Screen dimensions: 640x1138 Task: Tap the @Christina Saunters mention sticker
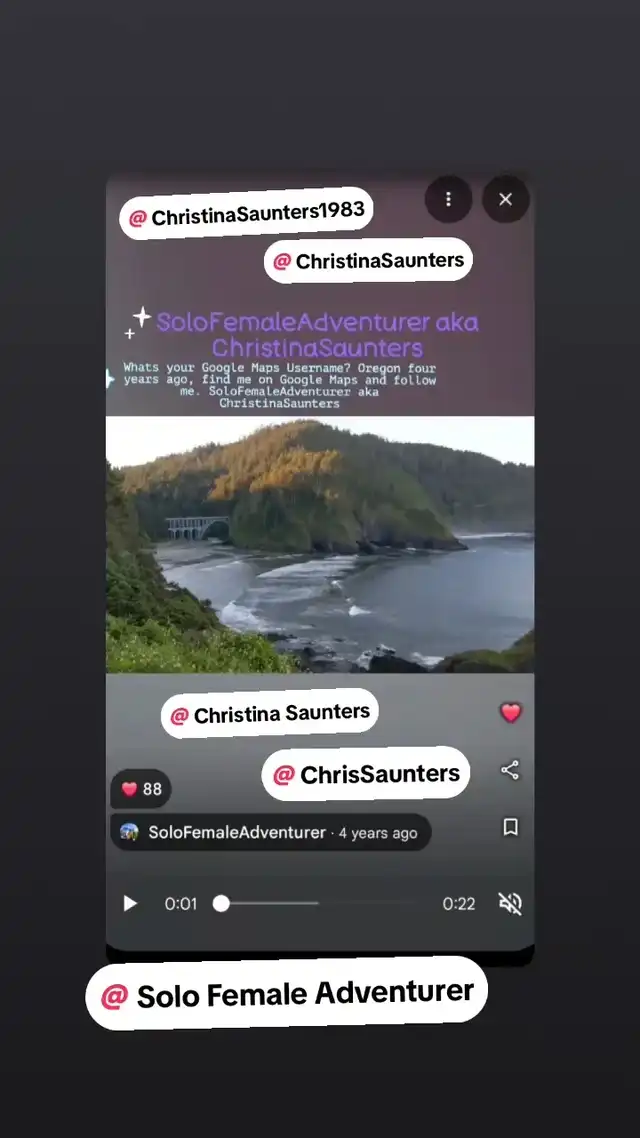point(270,713)
